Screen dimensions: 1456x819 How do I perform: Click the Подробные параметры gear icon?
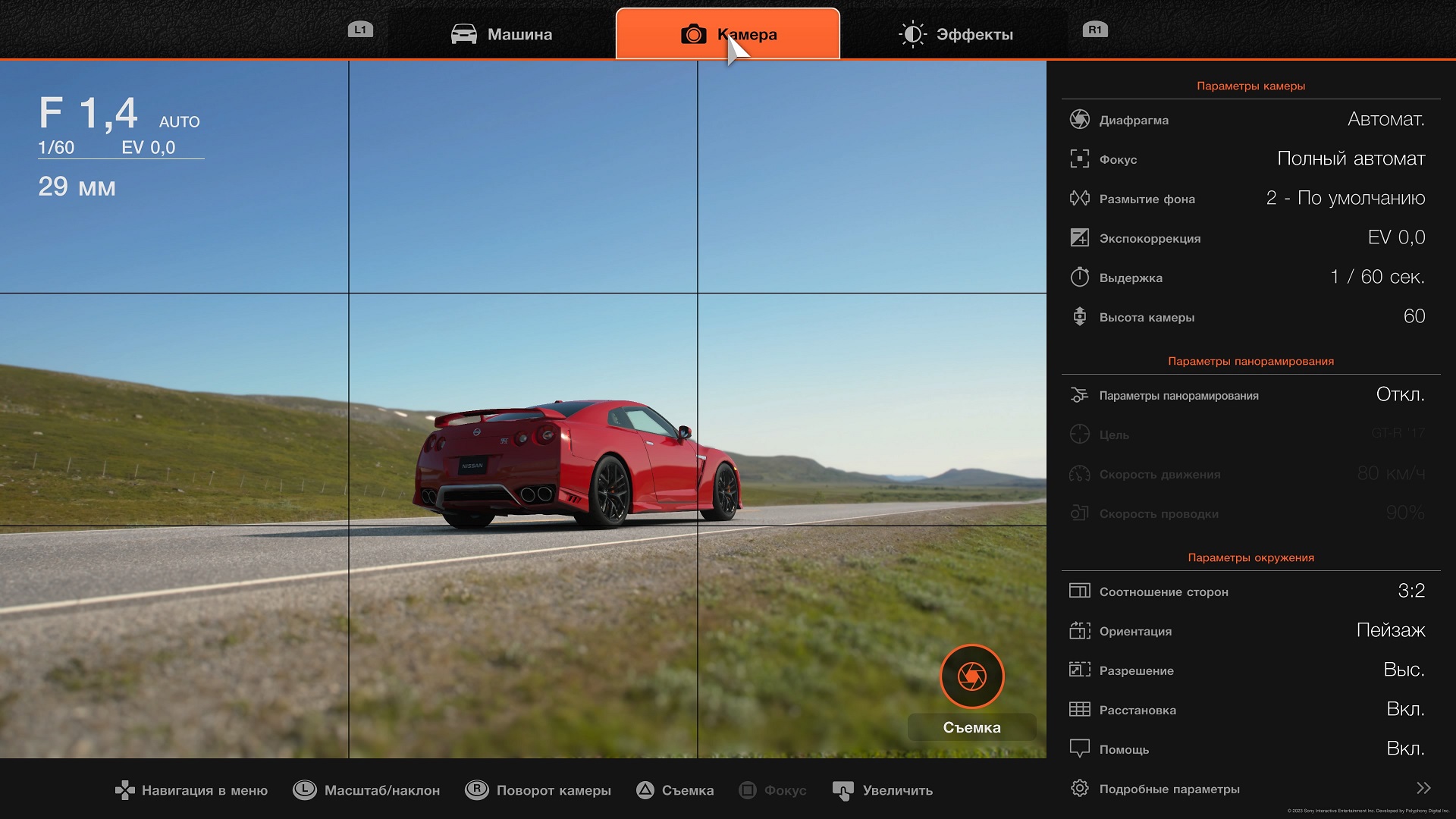1079,789
